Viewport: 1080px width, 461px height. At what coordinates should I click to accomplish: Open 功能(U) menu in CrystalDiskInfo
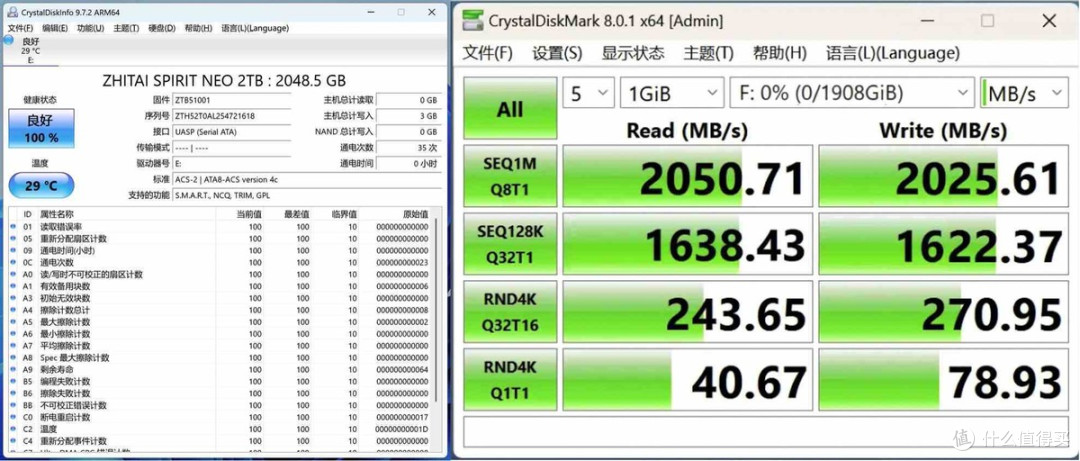tap(90, 28)
